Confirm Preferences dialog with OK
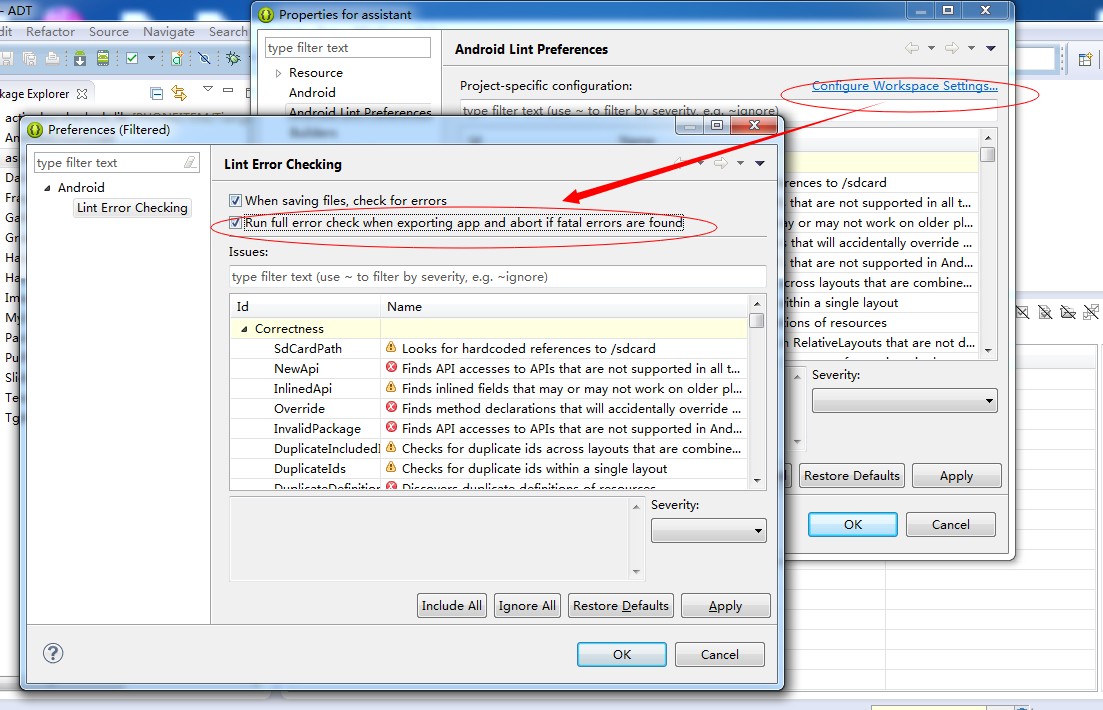The image size is (1103, 710). tap(622, 654)
